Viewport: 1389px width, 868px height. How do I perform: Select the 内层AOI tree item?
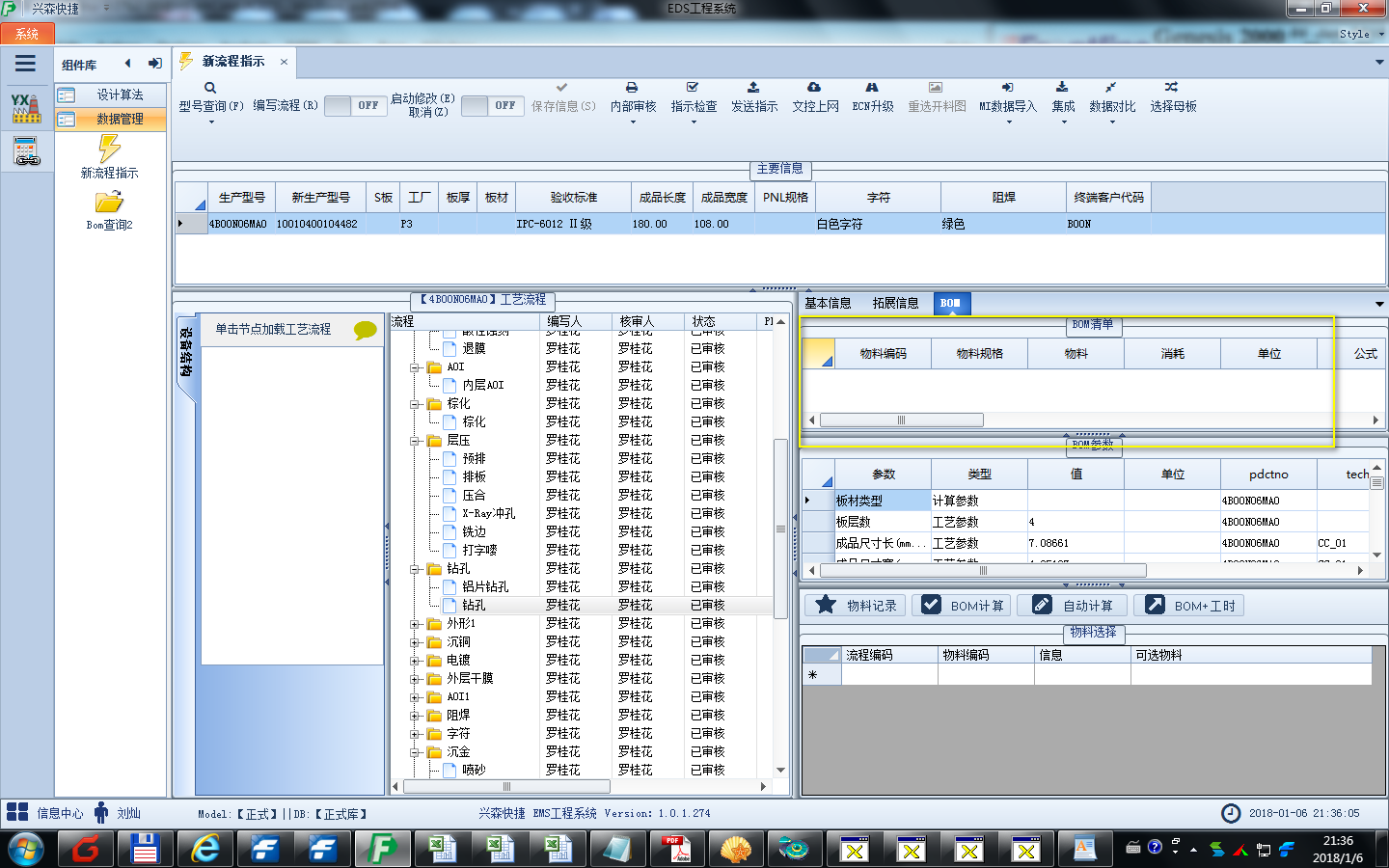coord(482,386)
